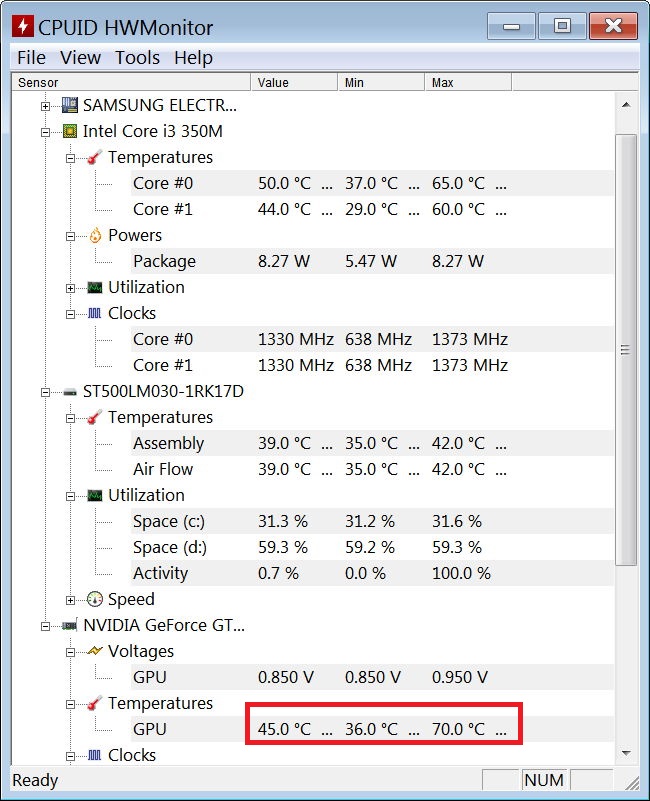Click the flame icon beside Powers
Image resolution: width=650 pixels, height=801 pixels.
point(95,235)
